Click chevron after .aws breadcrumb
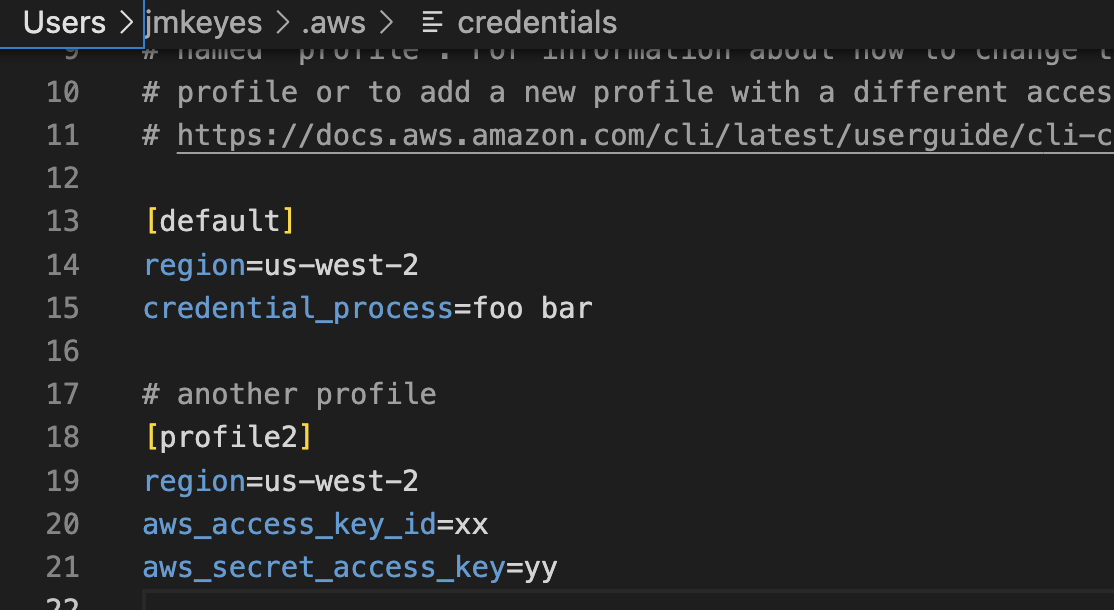The width and height of the screenshot is (1114, 610). 386,23
